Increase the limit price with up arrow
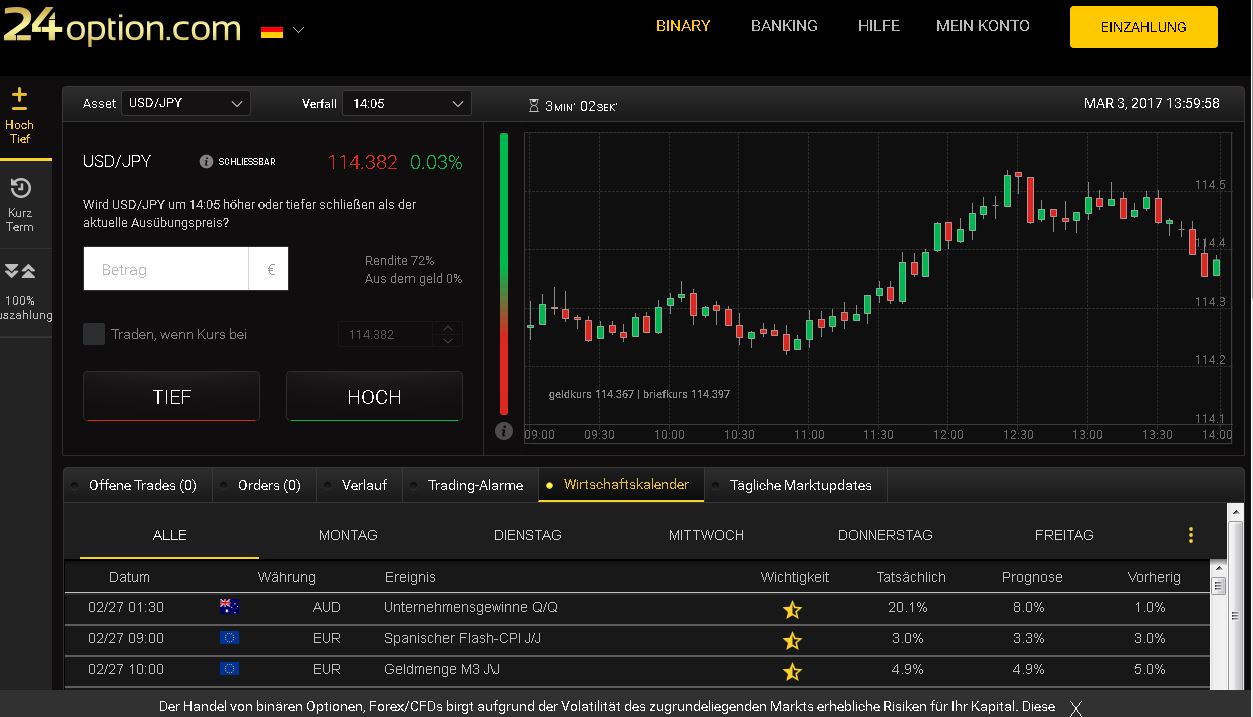Viewport: 1253px width, 717px height. 448,328
